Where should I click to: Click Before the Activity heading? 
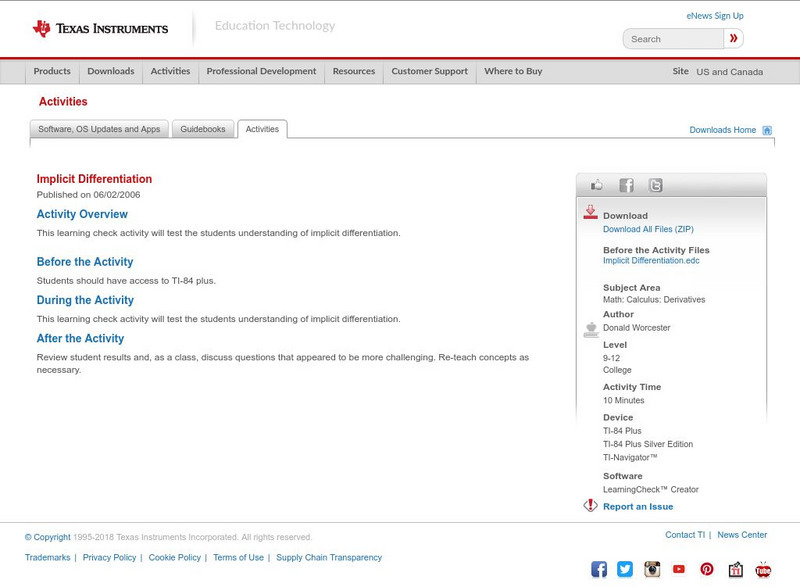tap(85, 262)
